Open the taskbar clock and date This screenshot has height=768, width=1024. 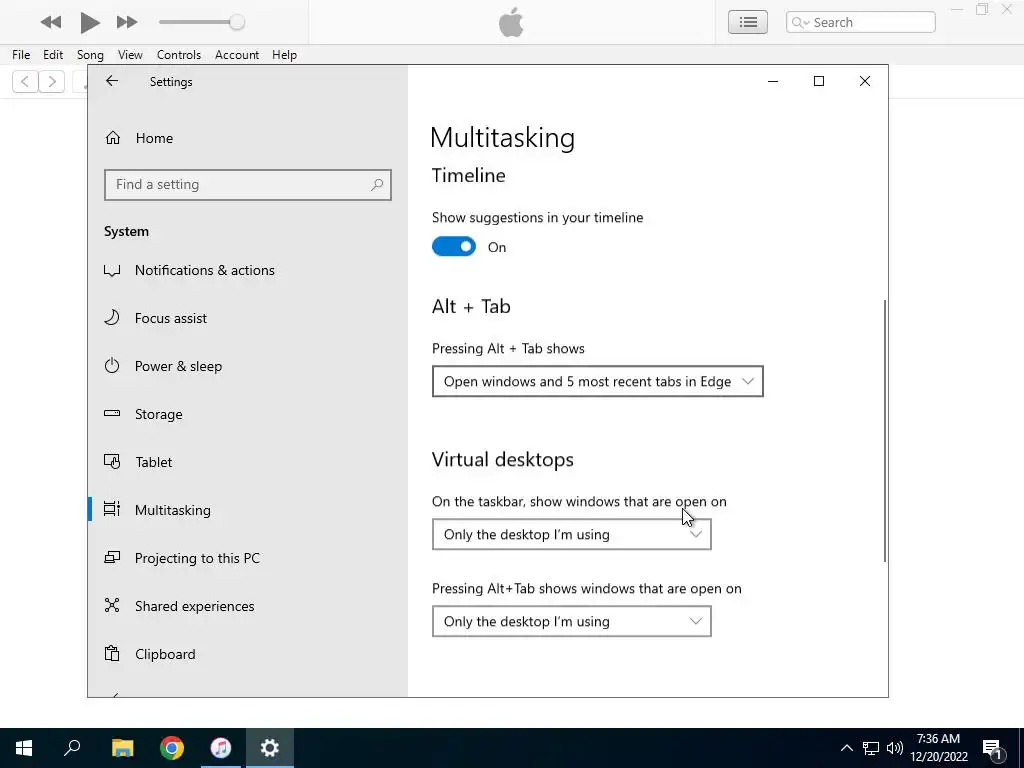tap(938, 748)
